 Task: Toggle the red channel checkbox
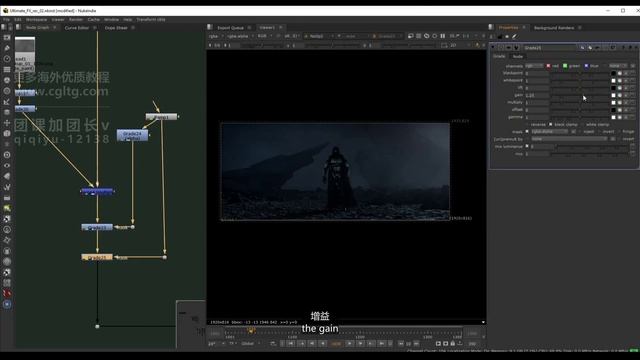pyautogui.click(x=548, y=66)
